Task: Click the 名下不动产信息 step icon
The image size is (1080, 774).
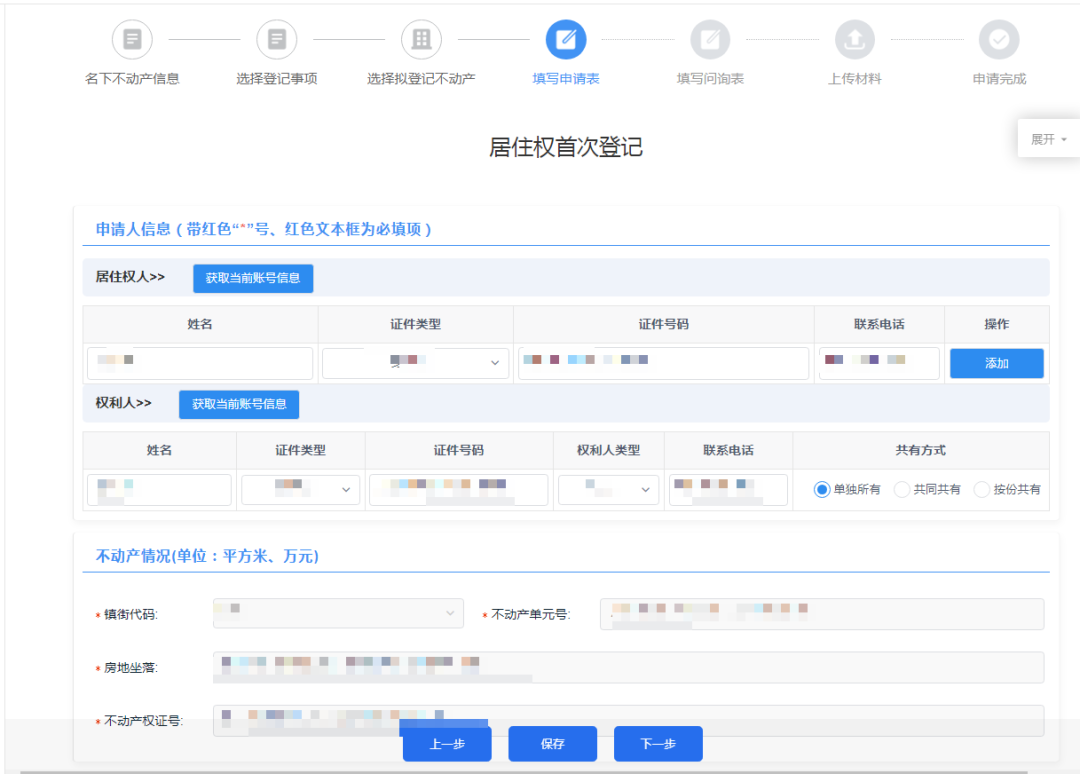Action: pos(133,38)
